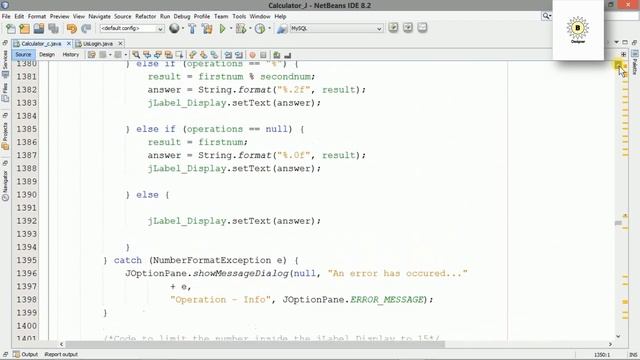This screenshot has width=640, height=360.
Task: Switch to the History view
Action: pos(71,55)
